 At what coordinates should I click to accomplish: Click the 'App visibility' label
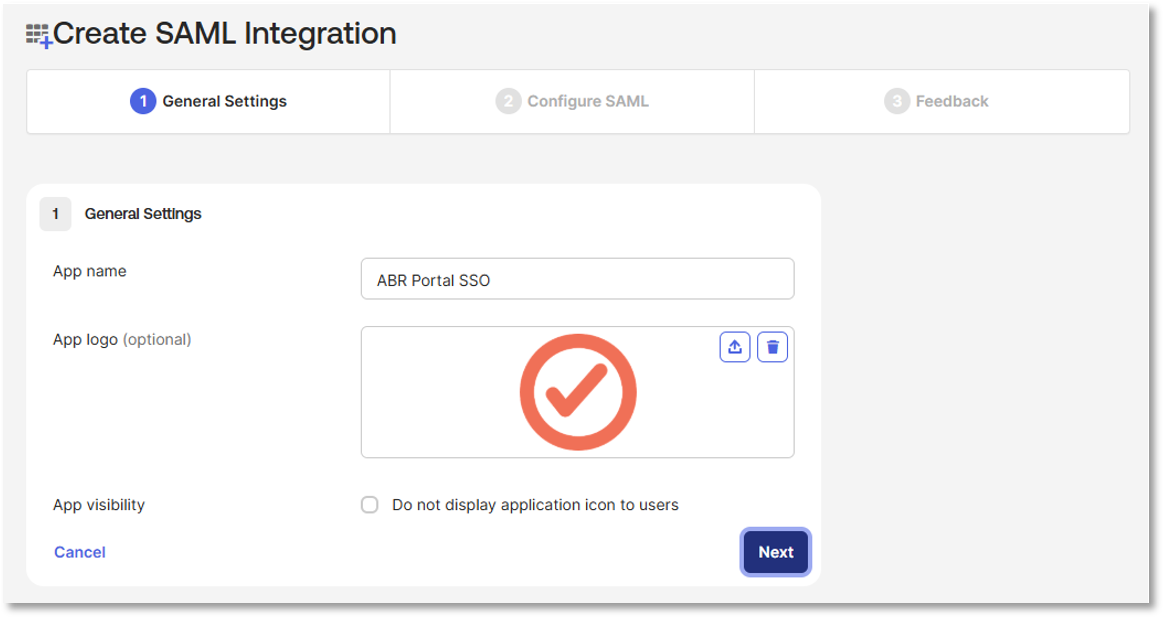[x=99, y=505]
